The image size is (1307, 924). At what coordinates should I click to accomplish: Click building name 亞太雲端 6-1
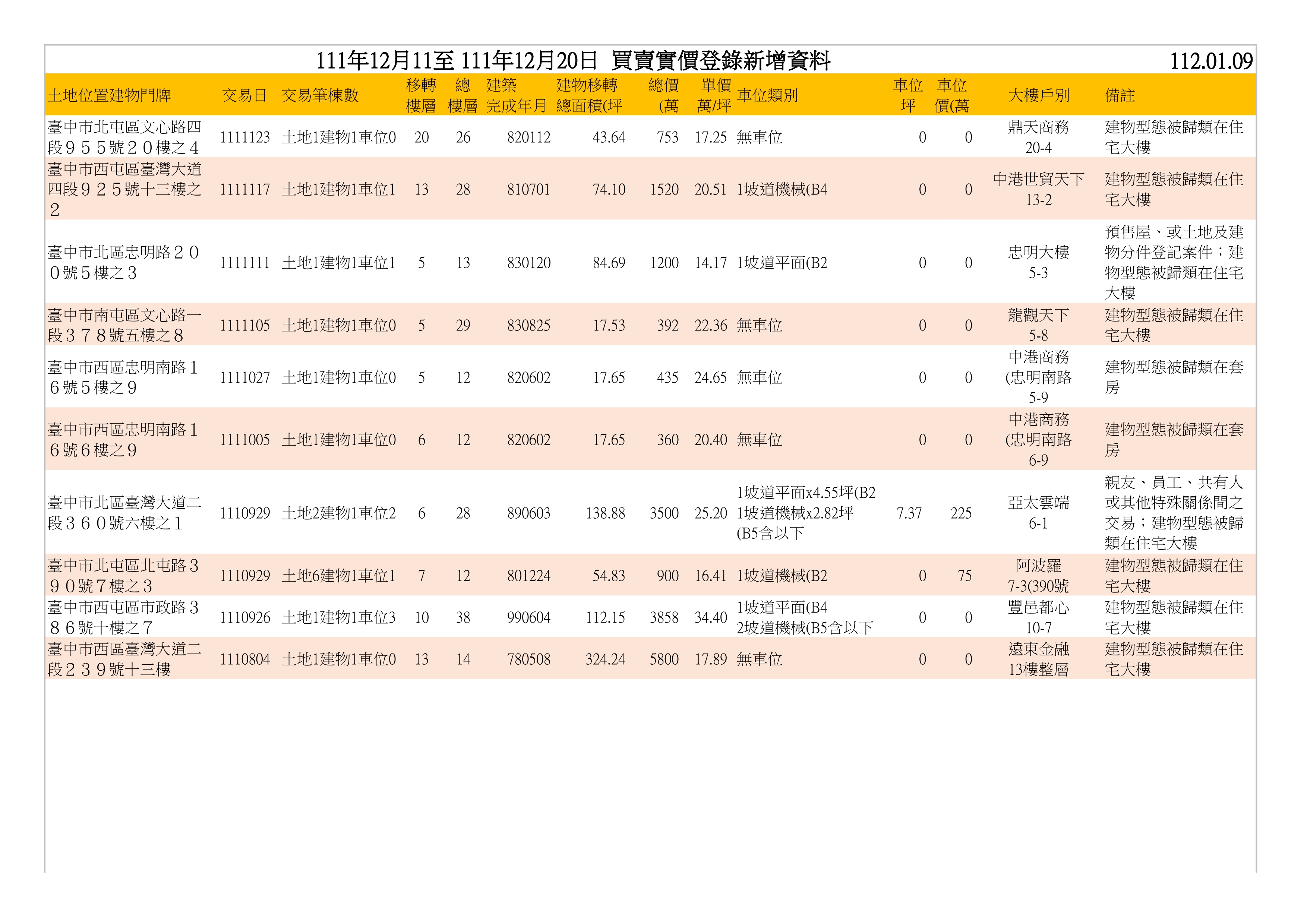1038,513
